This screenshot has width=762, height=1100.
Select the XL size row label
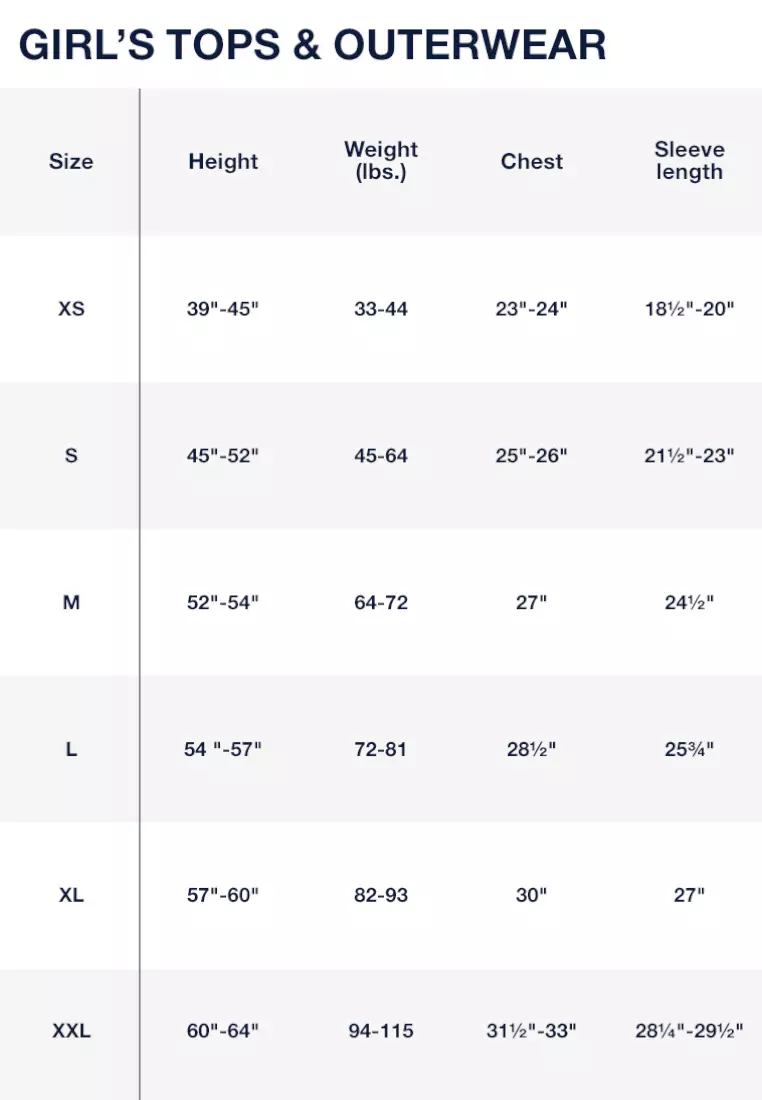point(71,895)
